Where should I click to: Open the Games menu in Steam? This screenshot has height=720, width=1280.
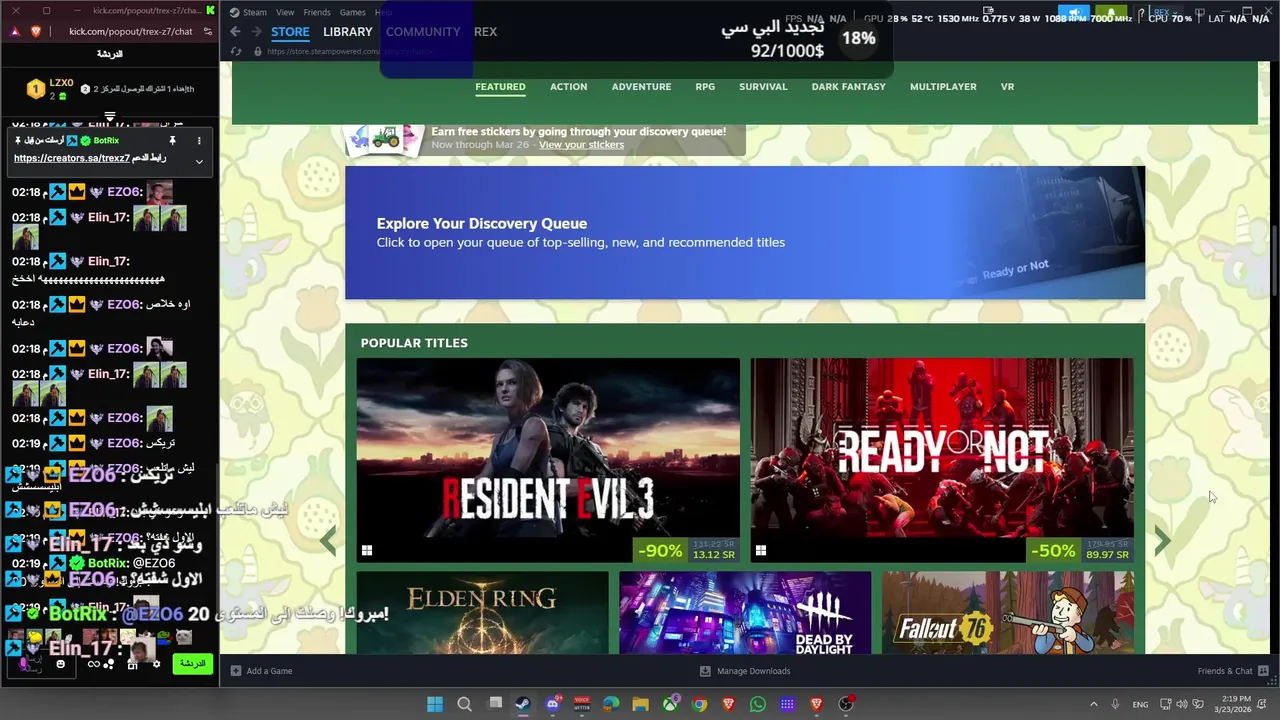tap(352, 12)
